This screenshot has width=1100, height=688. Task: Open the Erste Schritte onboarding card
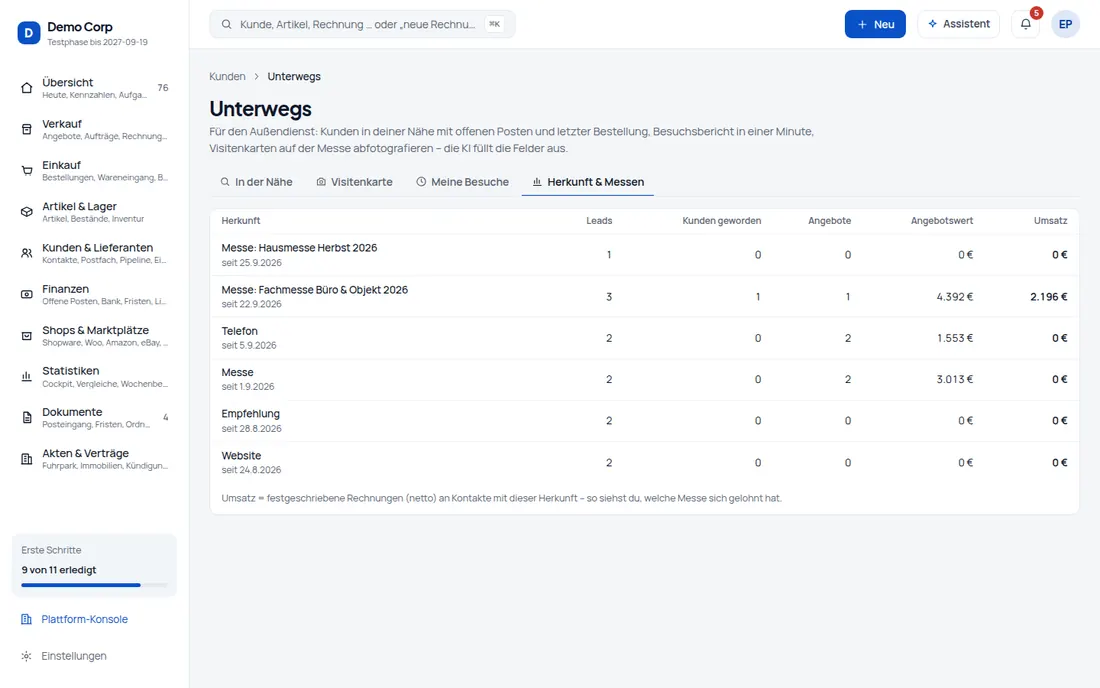click(x=94, y=565)
